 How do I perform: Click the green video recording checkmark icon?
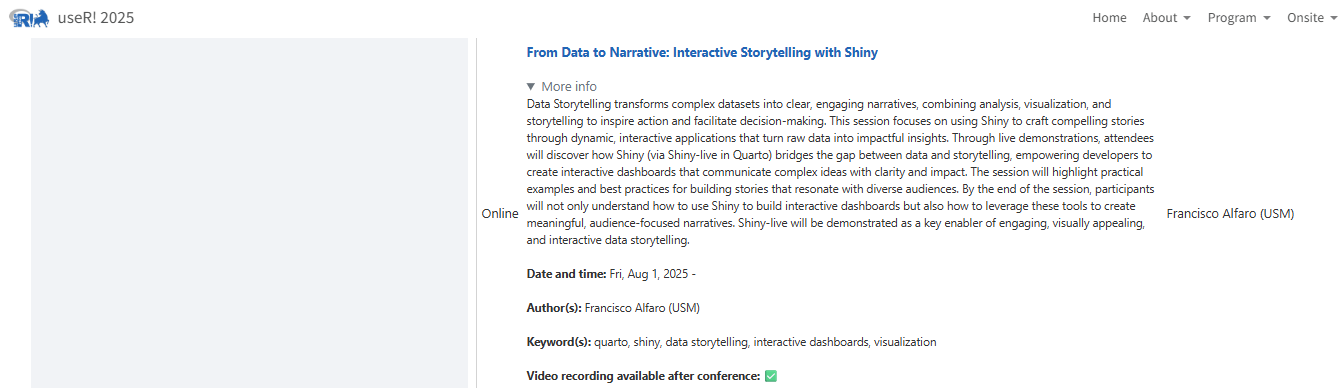click(x=770, y=376)
